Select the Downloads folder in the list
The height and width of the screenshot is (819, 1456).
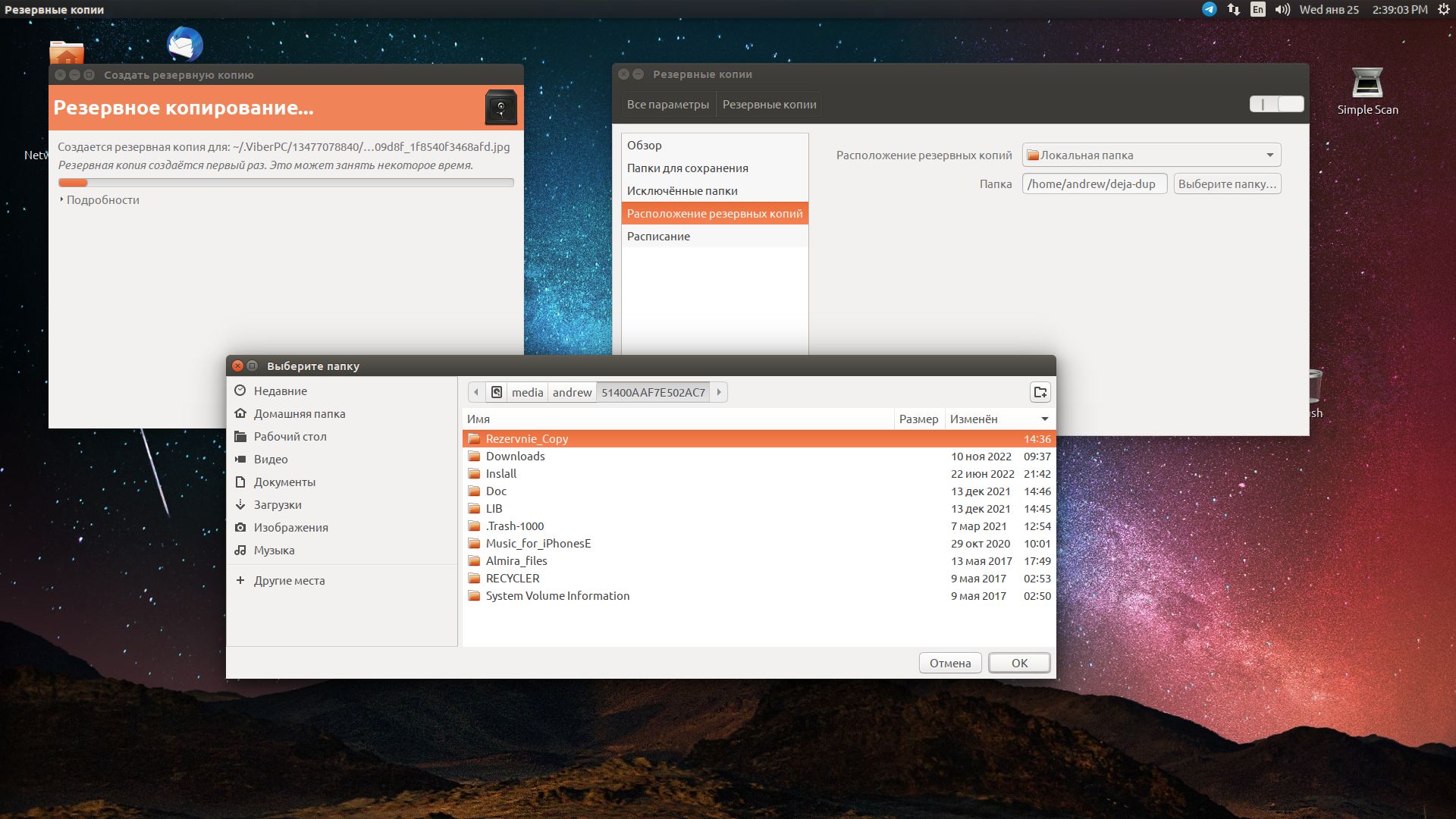516,457
